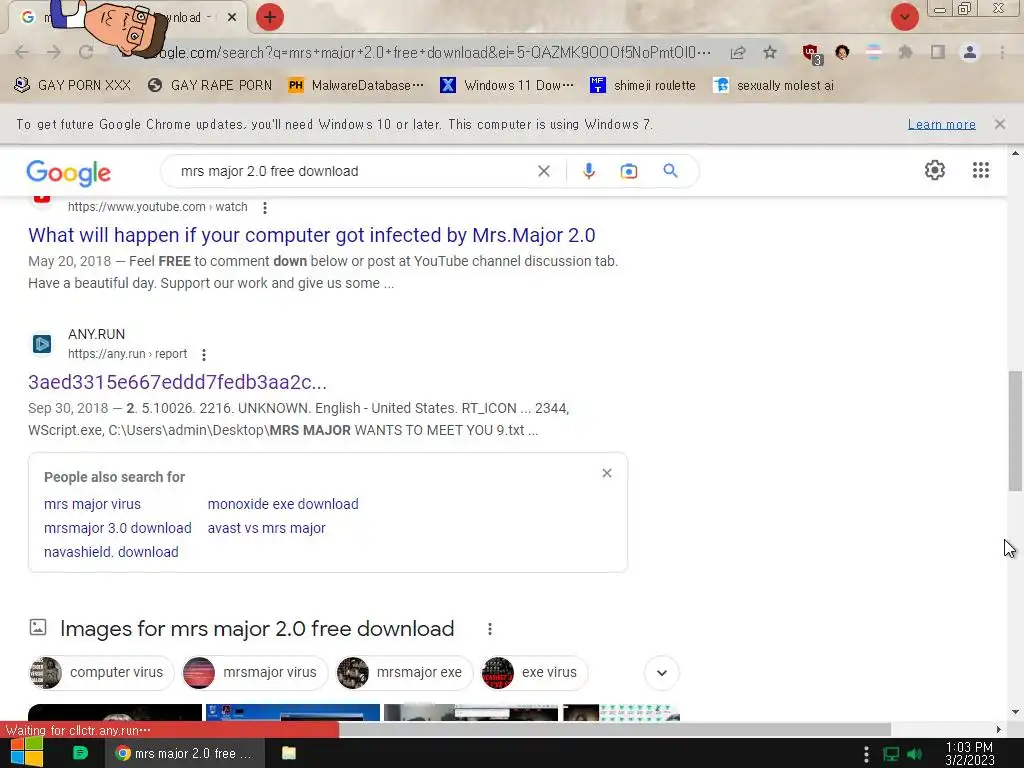Search for mrsmajor 3.0 download

tap(118, 528)
